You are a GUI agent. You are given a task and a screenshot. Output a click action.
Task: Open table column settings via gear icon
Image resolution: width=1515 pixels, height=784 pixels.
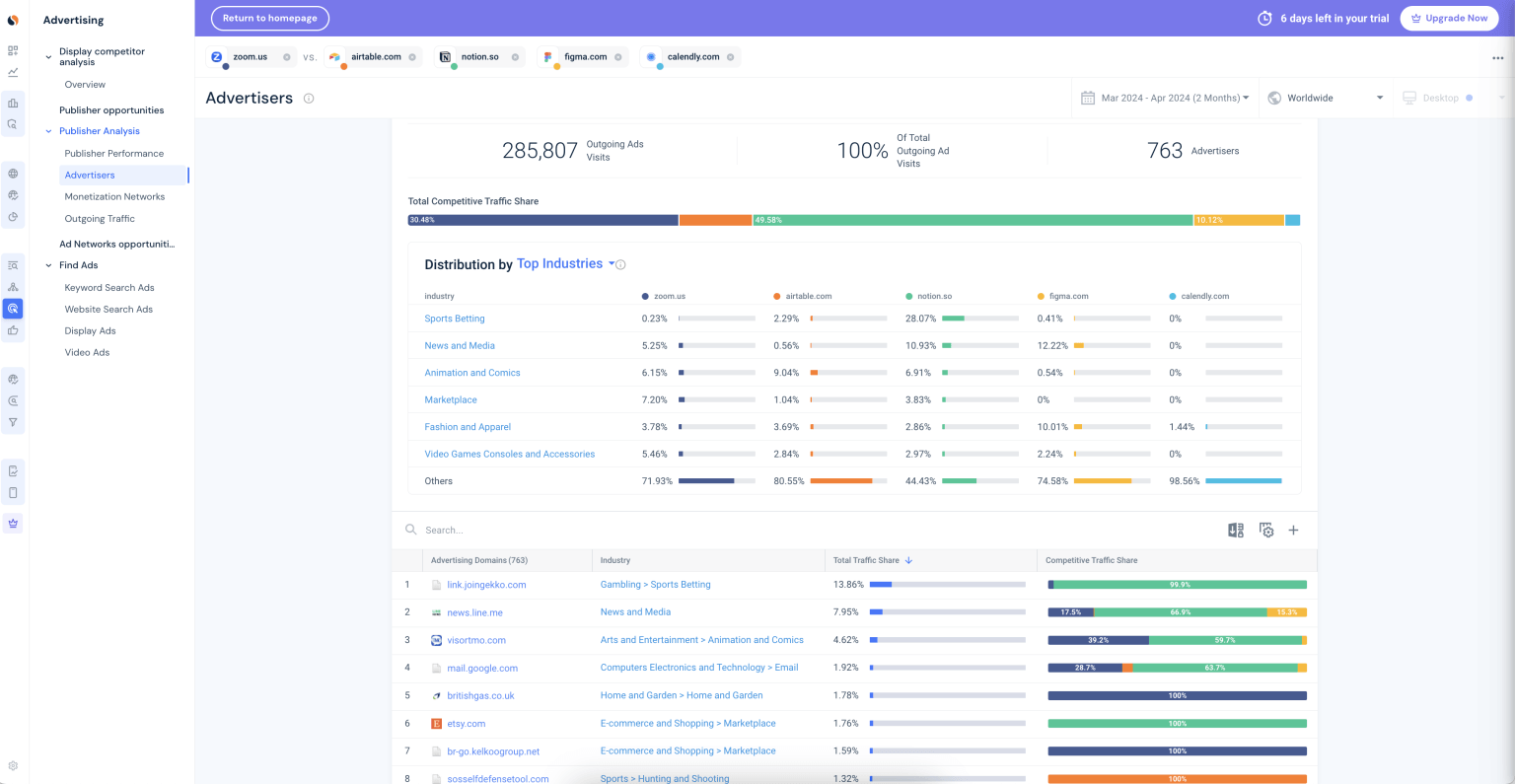tap(1265, 530)
